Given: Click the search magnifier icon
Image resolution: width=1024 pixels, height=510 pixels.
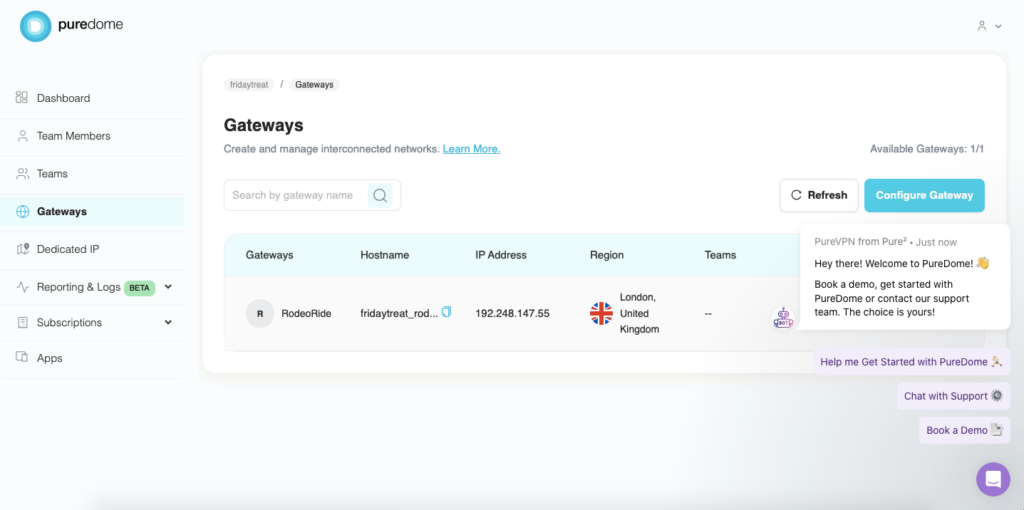Looking at the screenshot, I should [380, 195].
